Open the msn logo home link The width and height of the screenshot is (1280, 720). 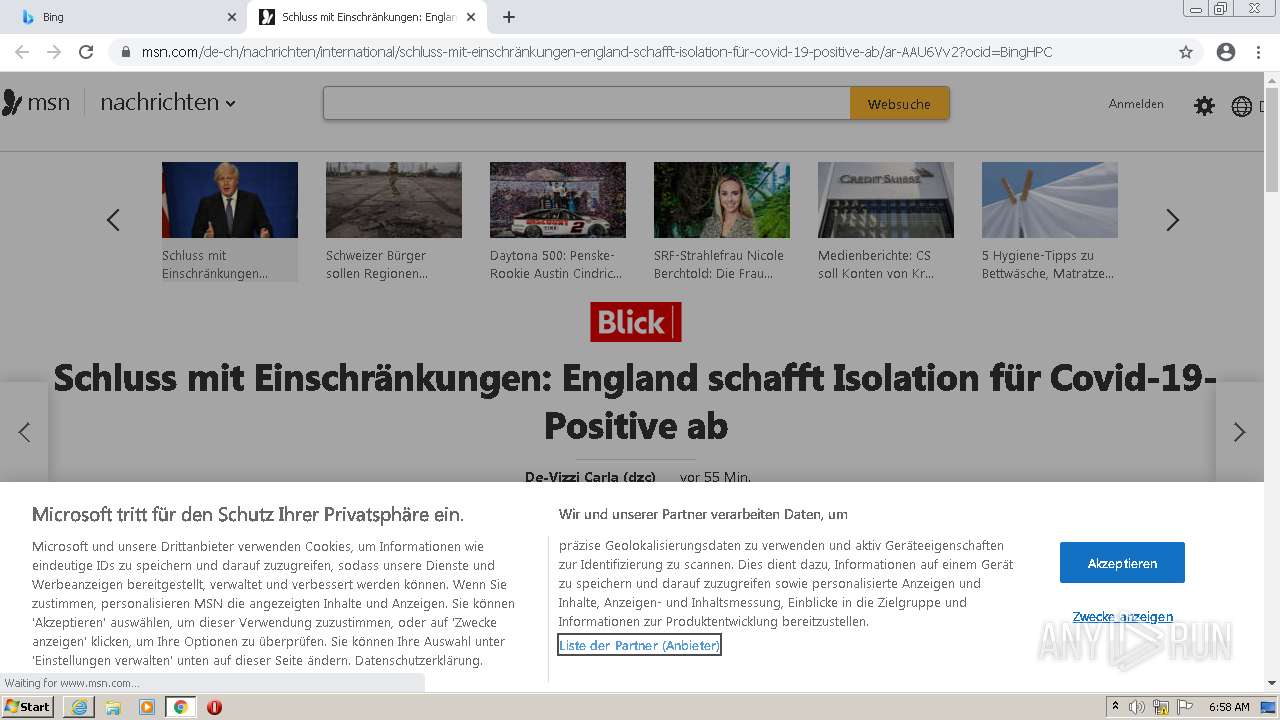[36, 102]
